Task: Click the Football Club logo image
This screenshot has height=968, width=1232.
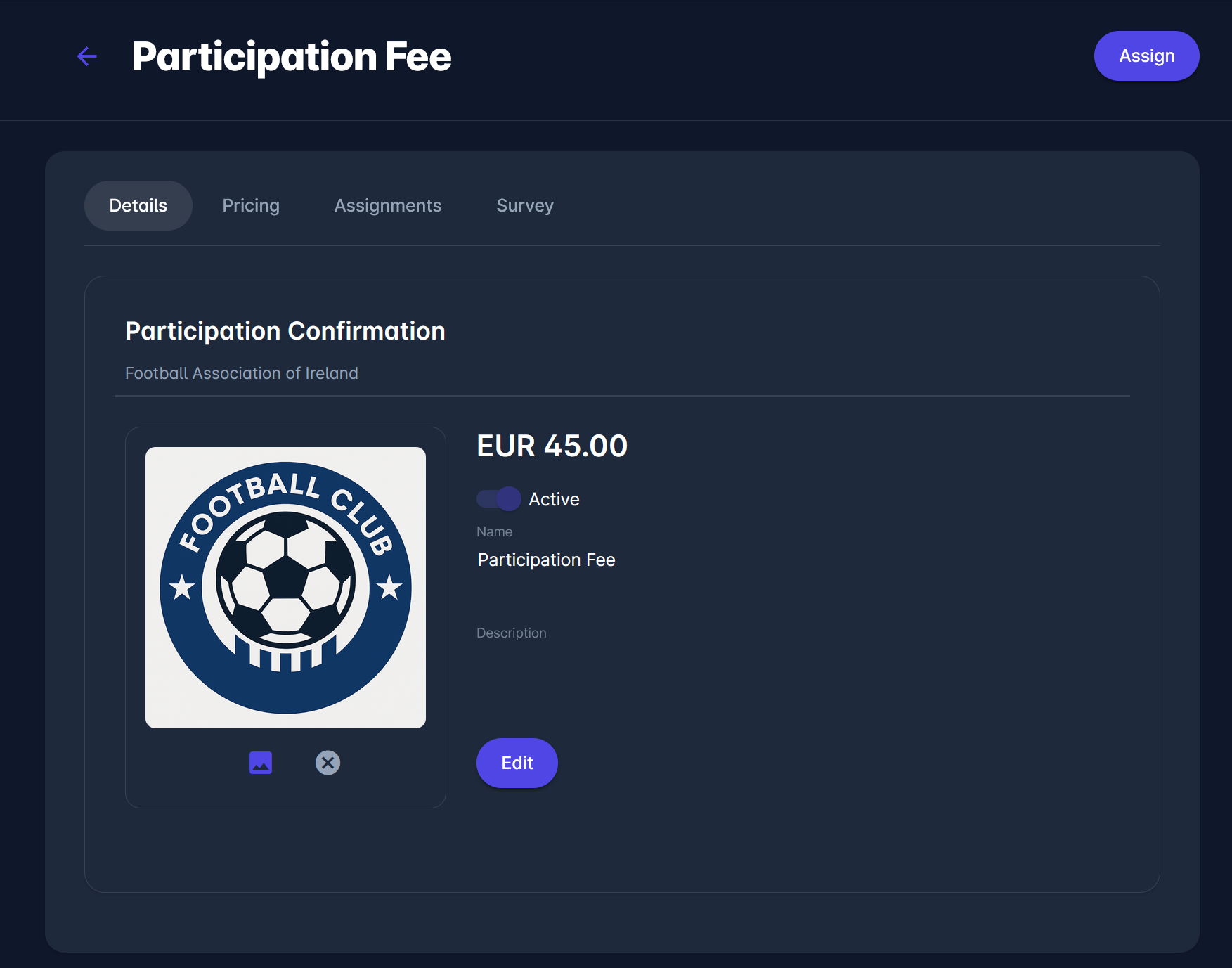Action: pyautogui.click(x=285, y=588)
